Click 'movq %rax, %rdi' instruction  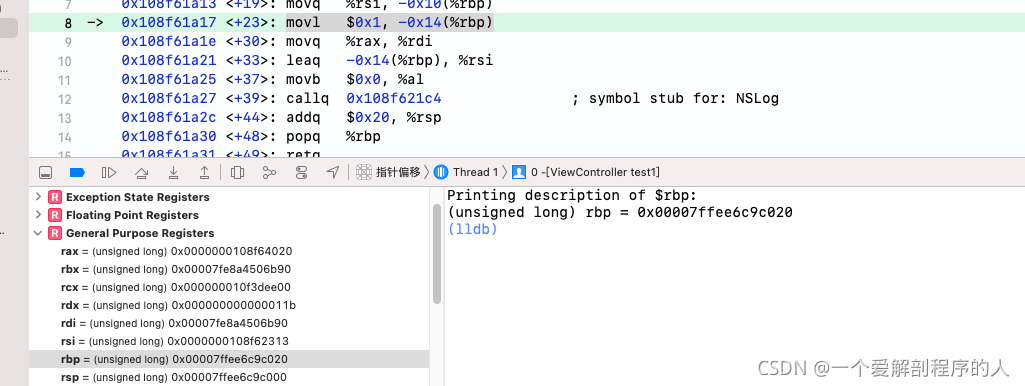pos(360,42)
